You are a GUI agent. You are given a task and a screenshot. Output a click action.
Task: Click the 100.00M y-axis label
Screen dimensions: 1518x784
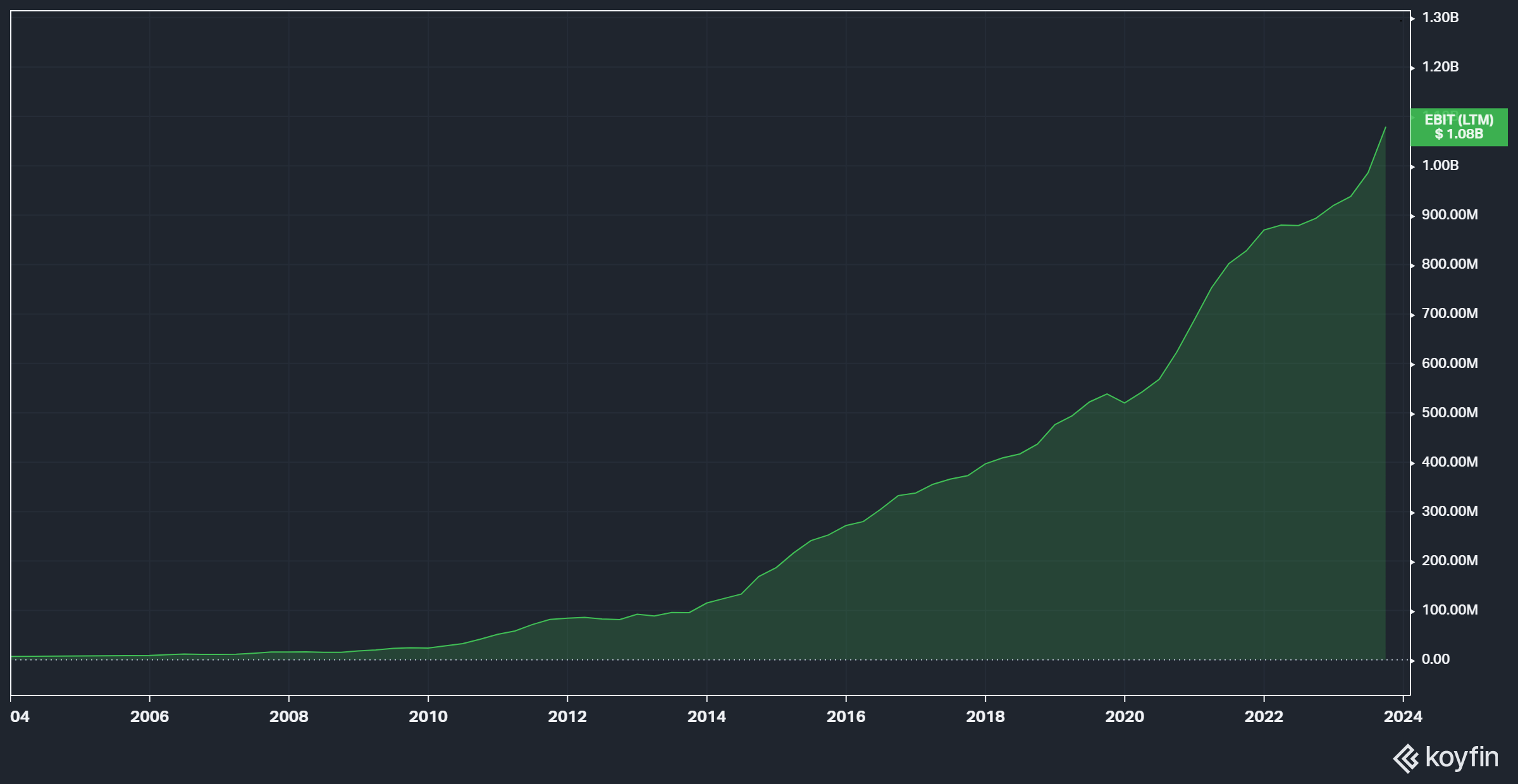[x=1449, y=610]
